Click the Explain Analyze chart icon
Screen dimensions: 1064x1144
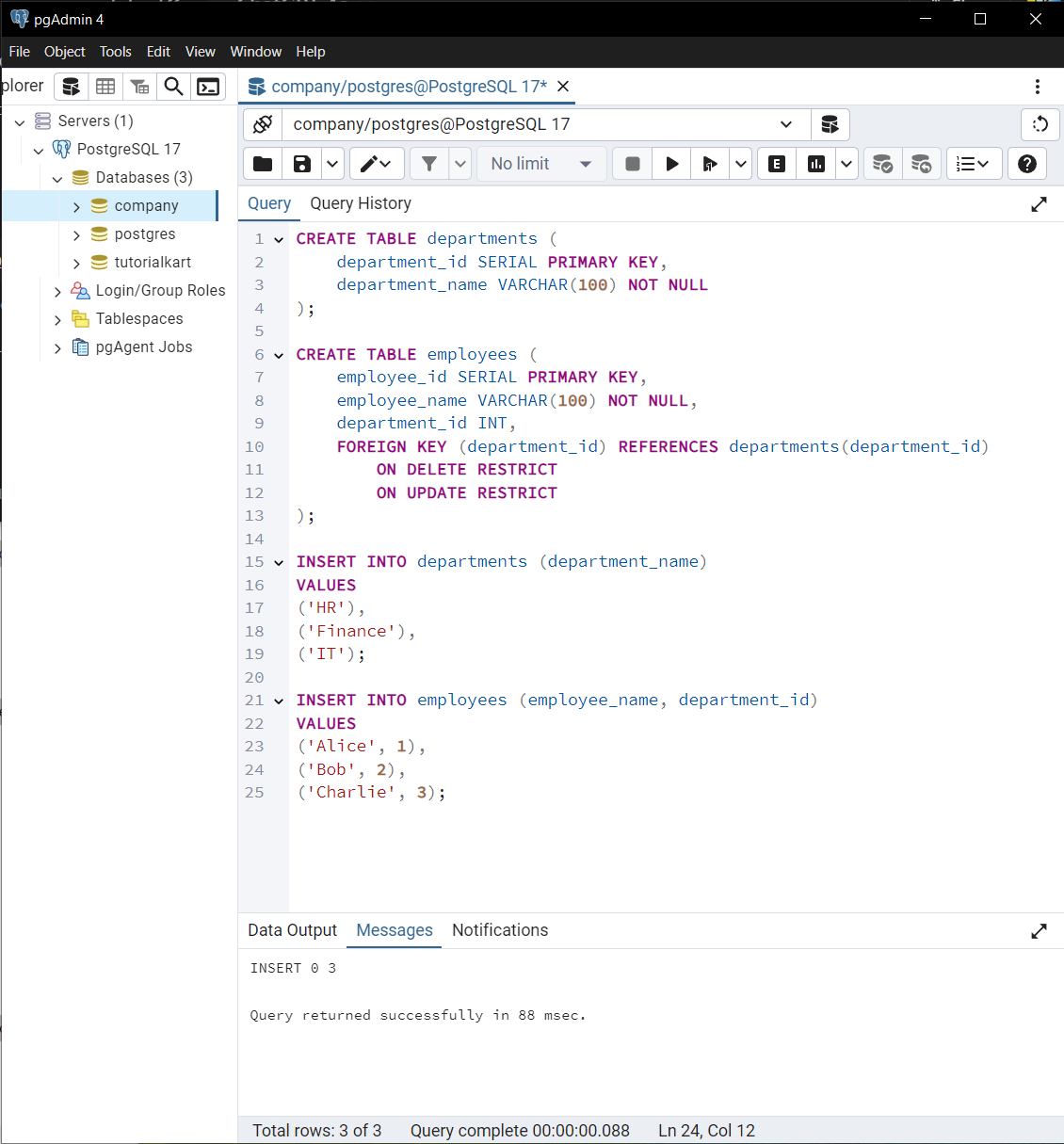click(815, 164)
